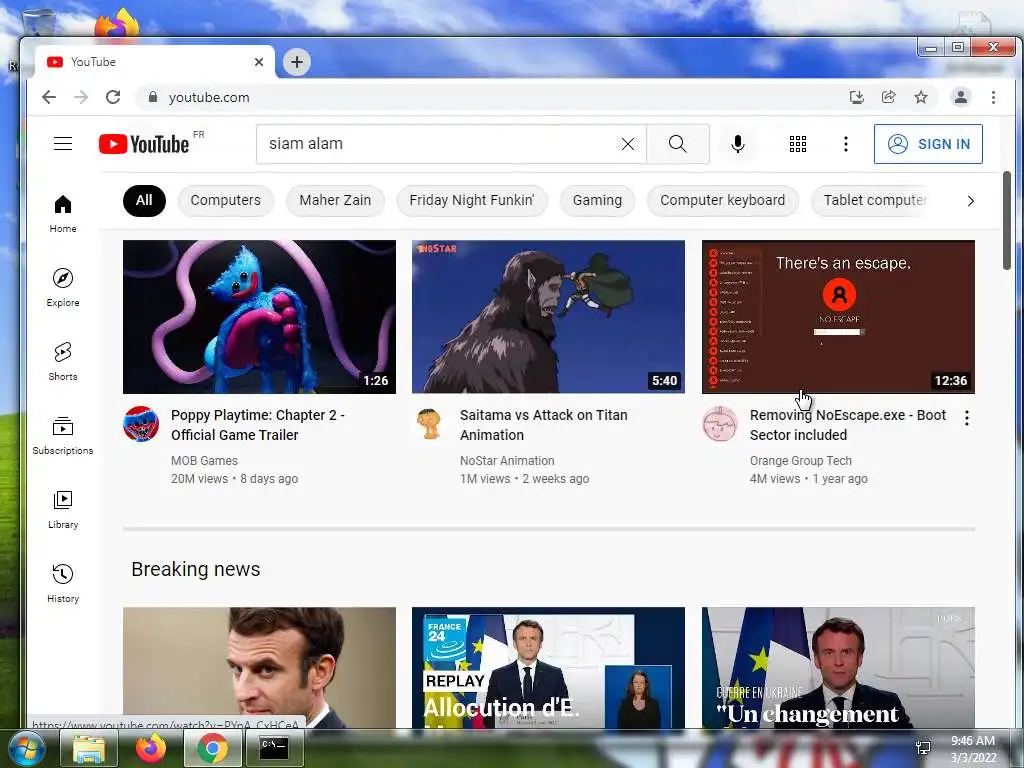Viewport: 1024px width, 768px height.
Task: Select the Computers filter chip
Action: click(x=225, y=200)
